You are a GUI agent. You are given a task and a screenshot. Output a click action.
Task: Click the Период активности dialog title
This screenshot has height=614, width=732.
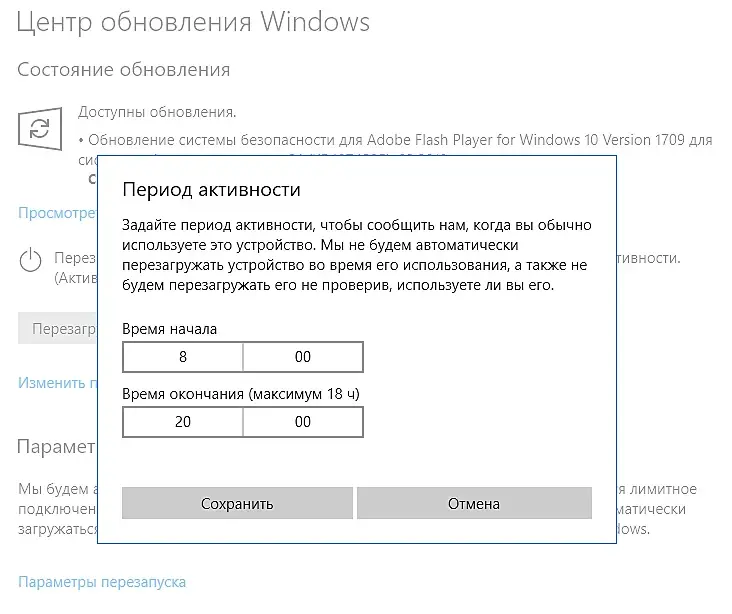tap(210, 189)
